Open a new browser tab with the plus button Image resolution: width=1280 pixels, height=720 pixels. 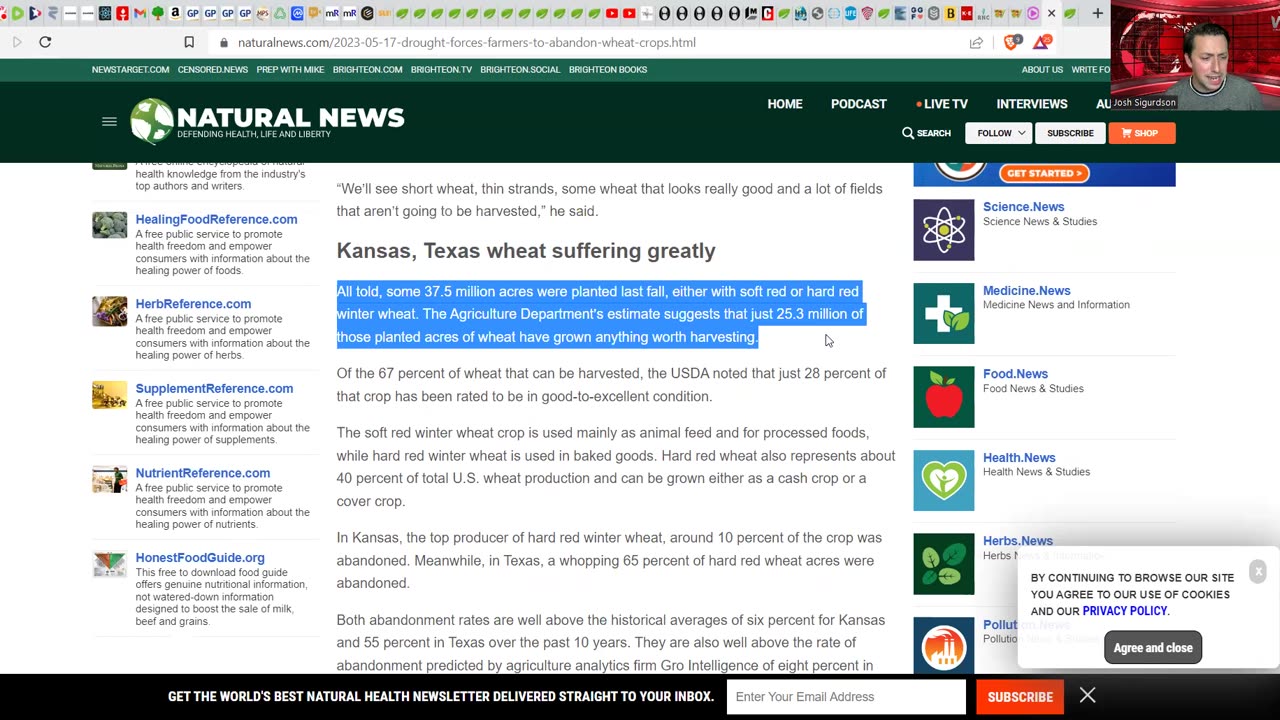(x=1097, y=13)
